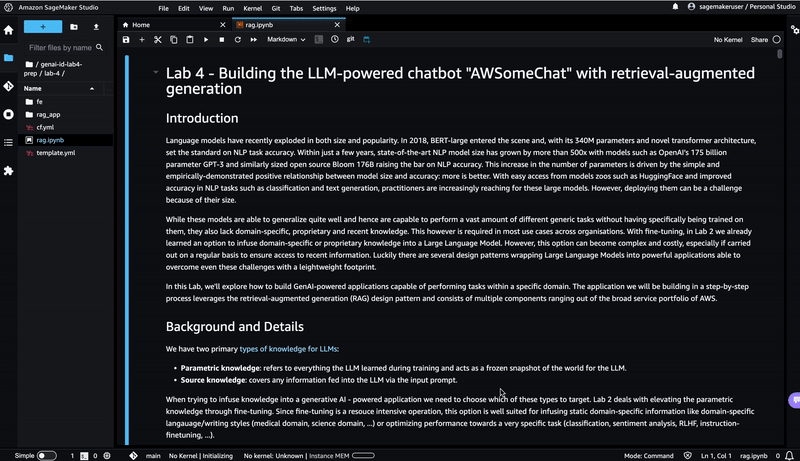Click the git button in notebook toolbar

351,39
